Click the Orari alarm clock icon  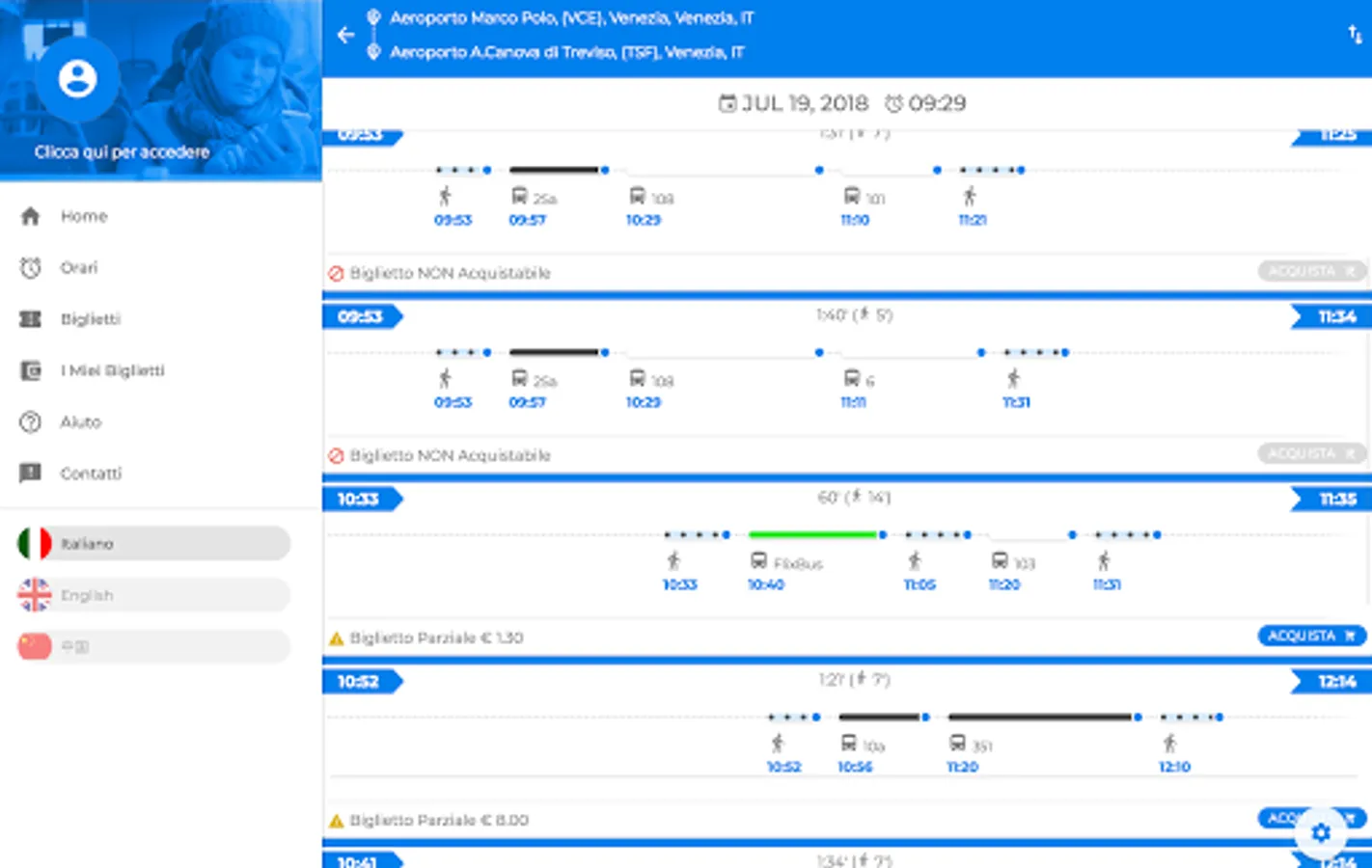pos(31,268)
